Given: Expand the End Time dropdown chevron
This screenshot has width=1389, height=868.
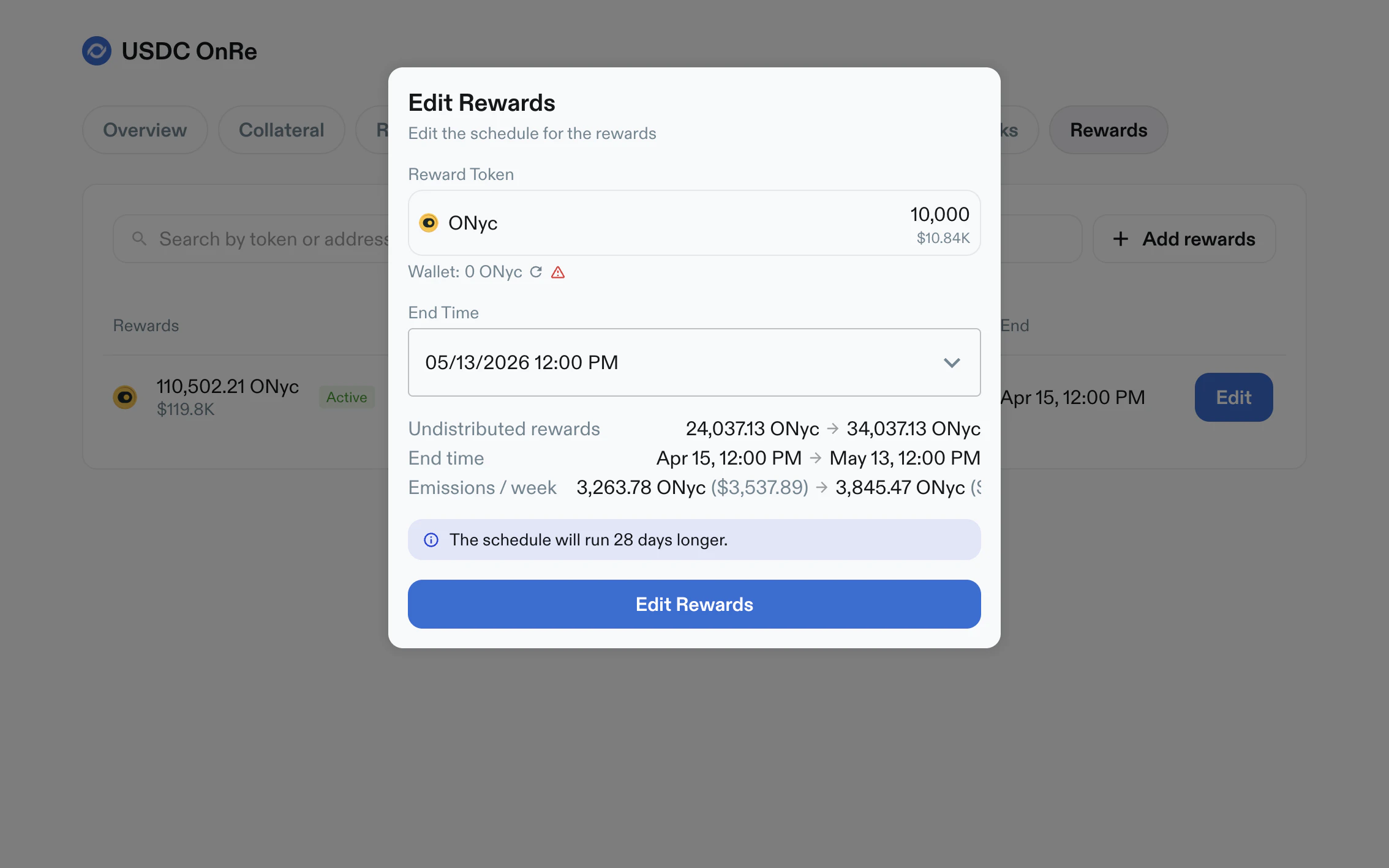Looking at the screenshot, I should [951, 362].
